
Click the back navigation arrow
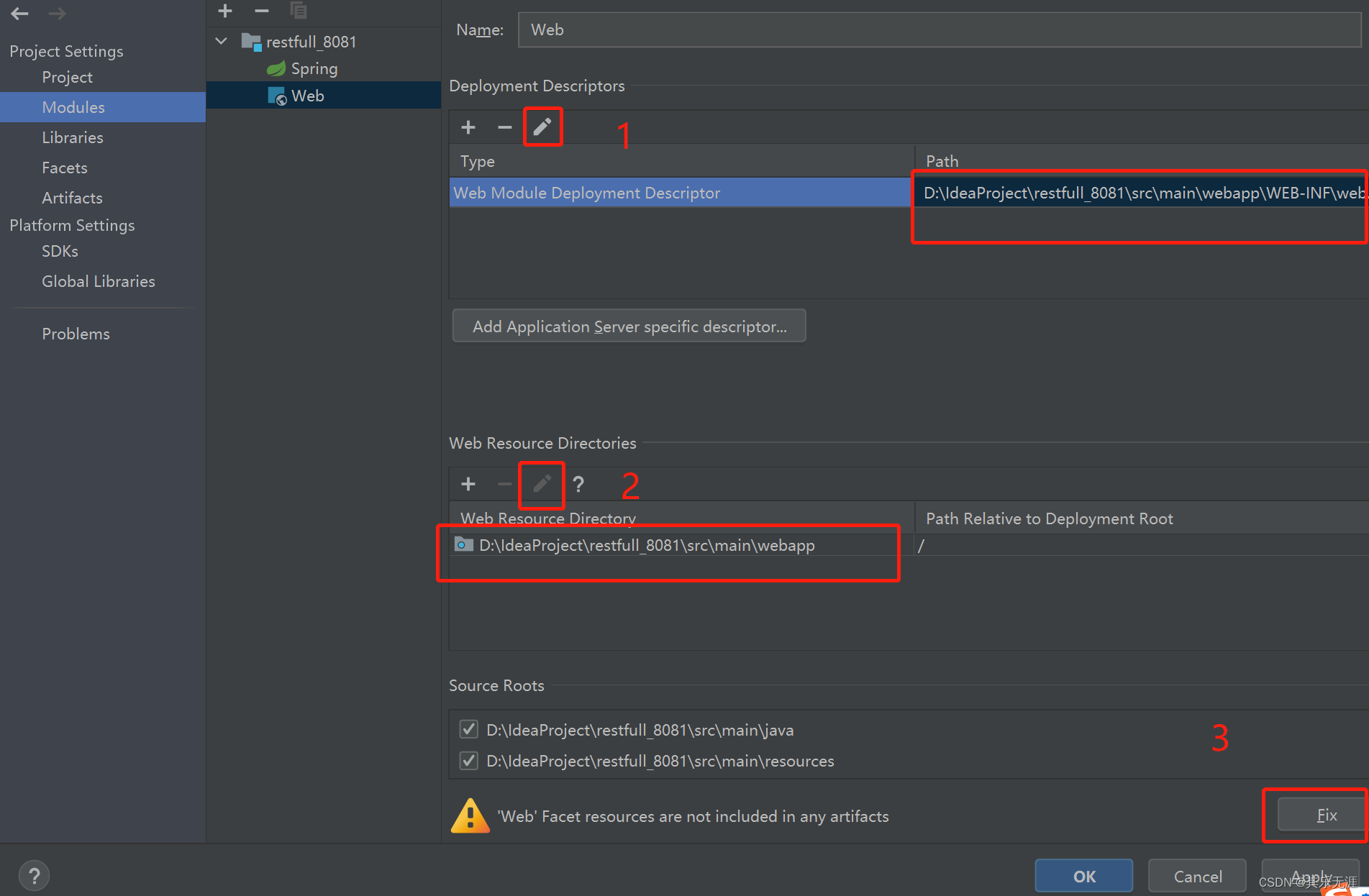[19, 13]
